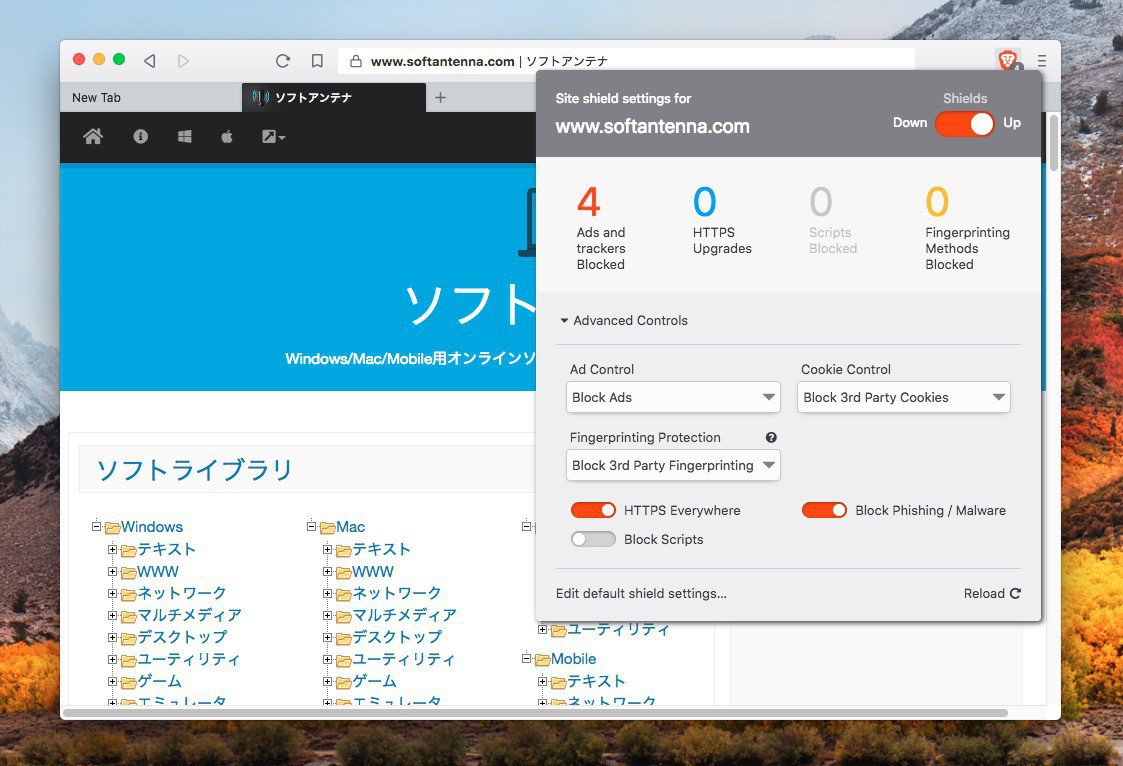Click the browser forward arrow
Viewport: 1123px width, 766px height.
pyautogui.click(x=183, y=61)
